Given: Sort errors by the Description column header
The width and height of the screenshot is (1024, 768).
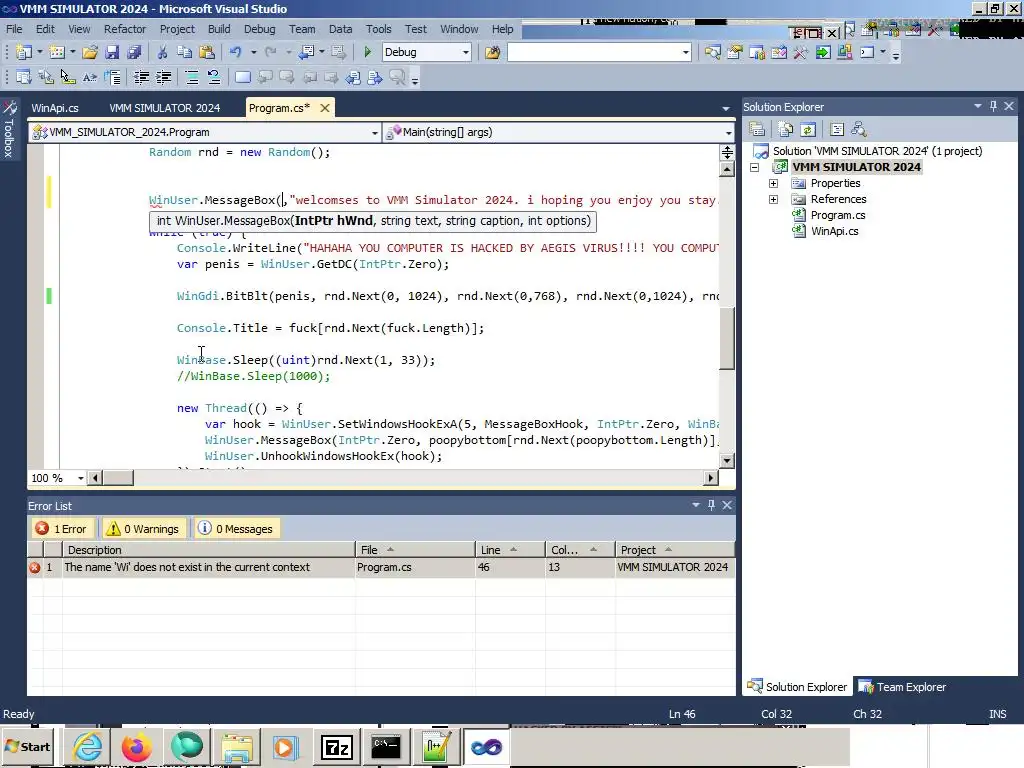Looking at the screenshot, I should pos(208,550).
